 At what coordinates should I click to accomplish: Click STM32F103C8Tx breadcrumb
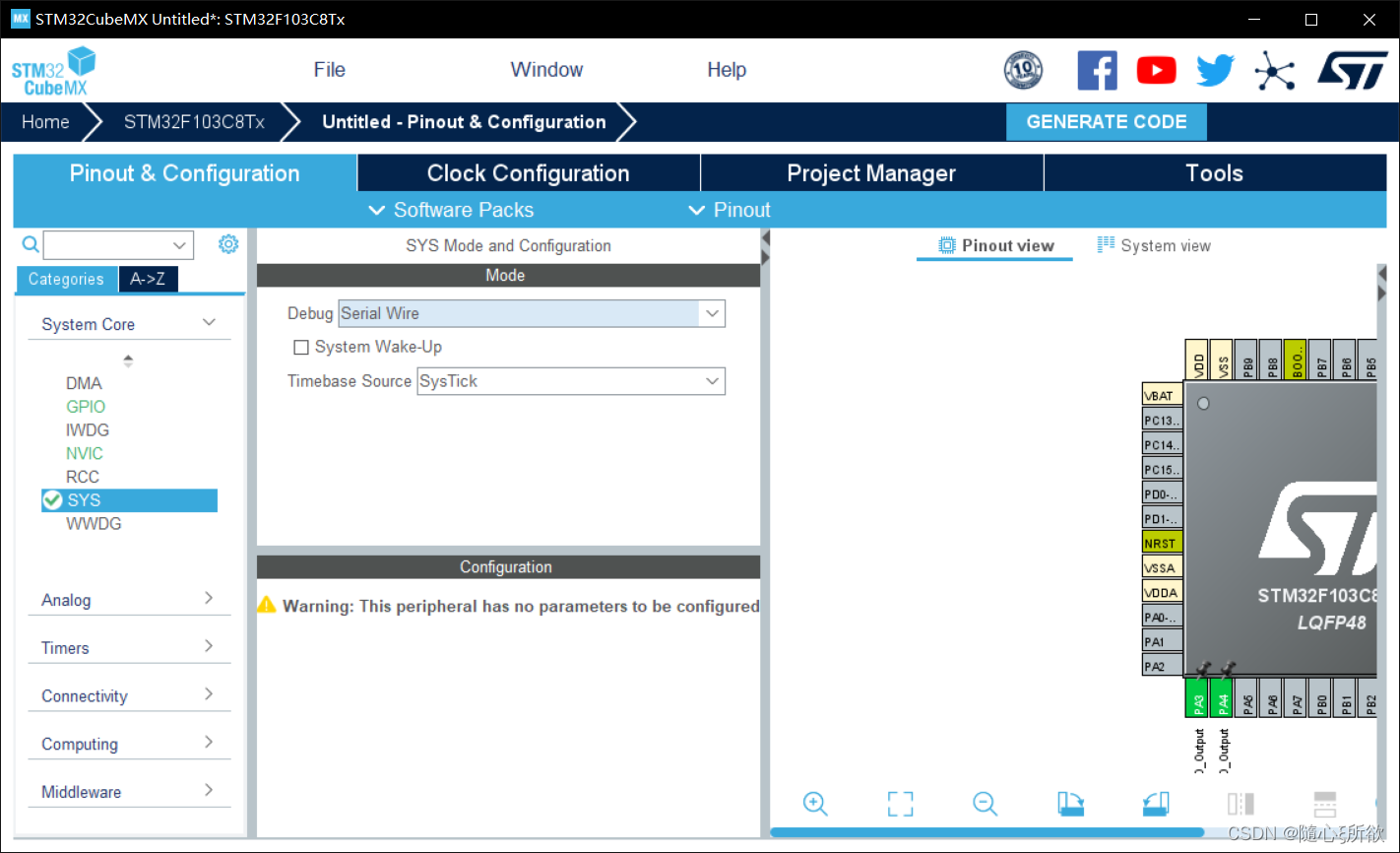(194, 122)
